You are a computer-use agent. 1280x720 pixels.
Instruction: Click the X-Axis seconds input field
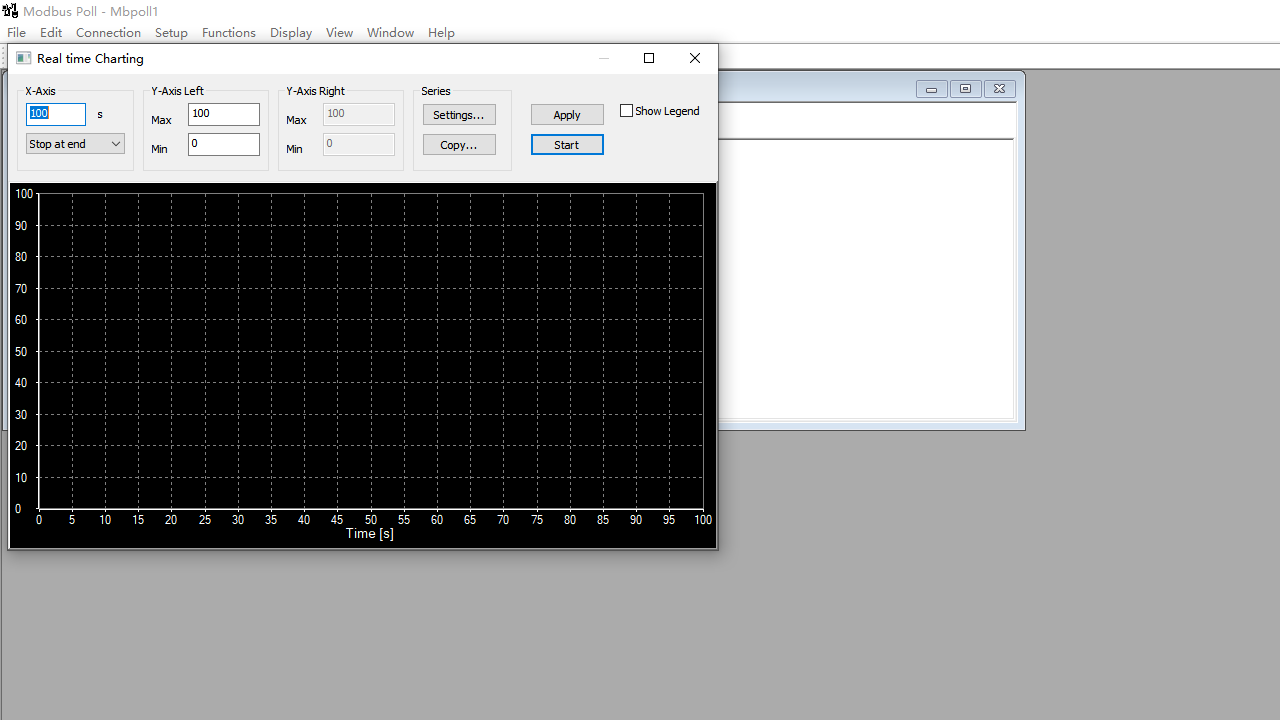[56, 114]
